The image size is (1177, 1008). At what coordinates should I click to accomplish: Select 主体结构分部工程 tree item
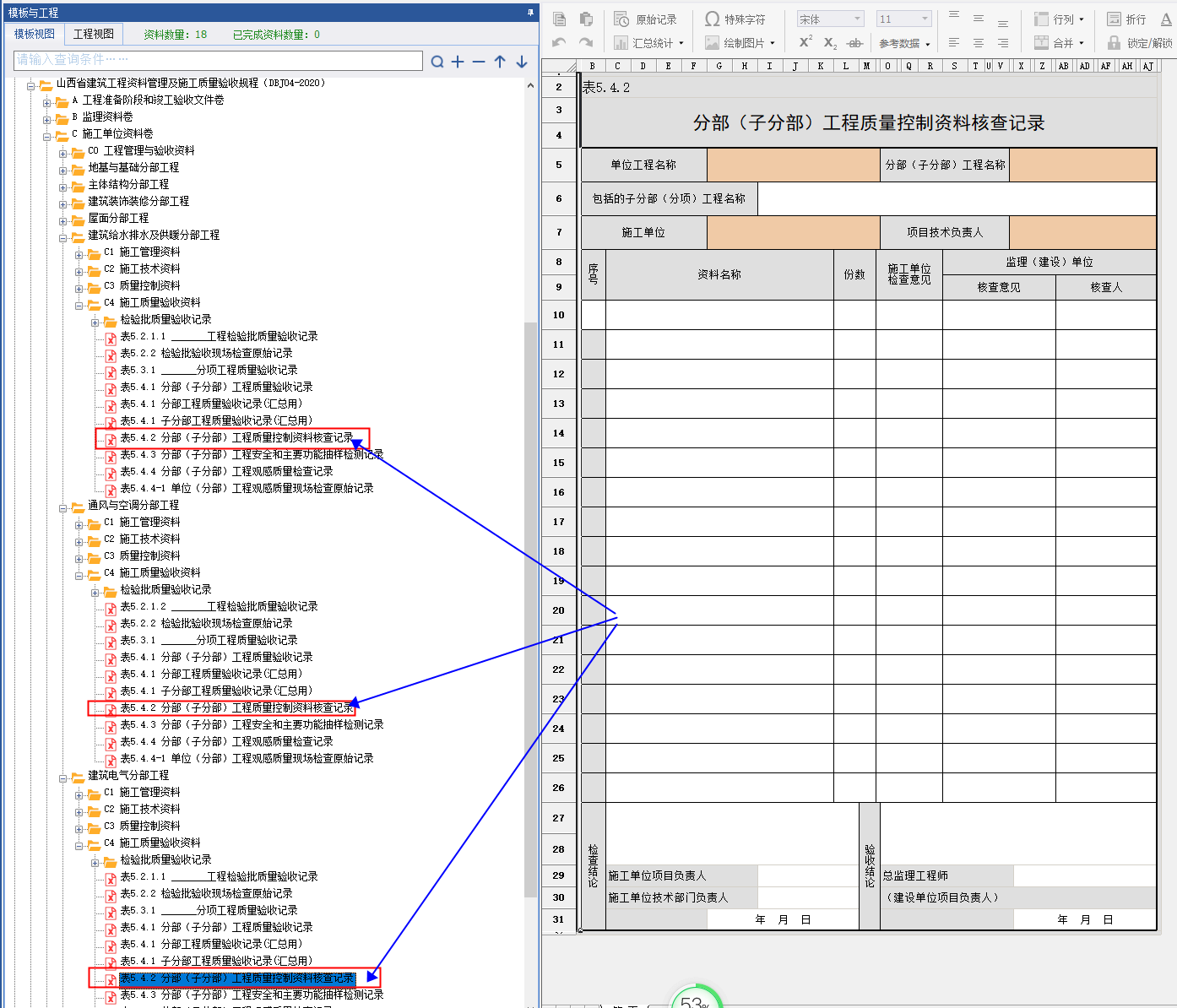point(128,184)
